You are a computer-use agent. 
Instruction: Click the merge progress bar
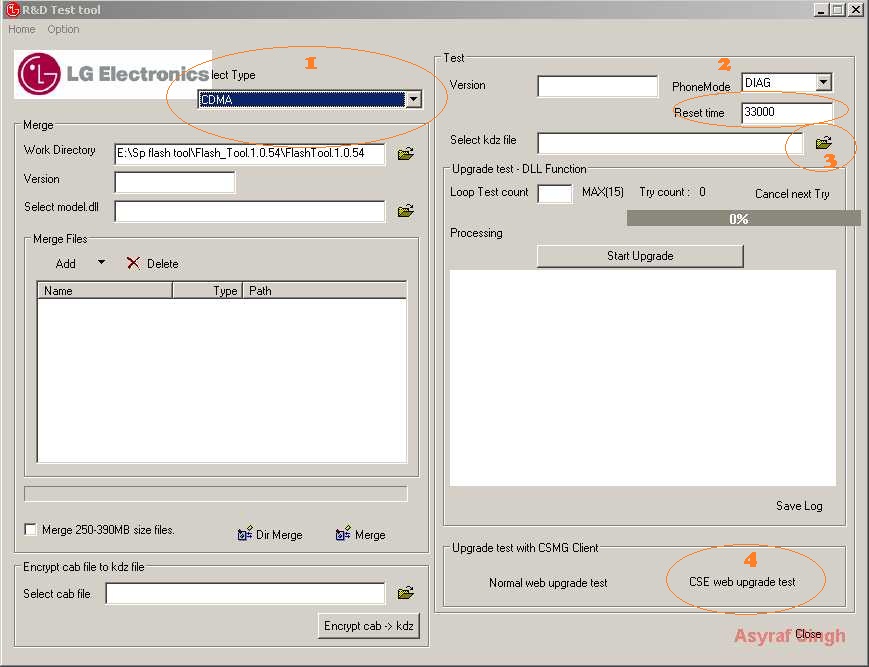pyautogui.click(x=216, y=494)
